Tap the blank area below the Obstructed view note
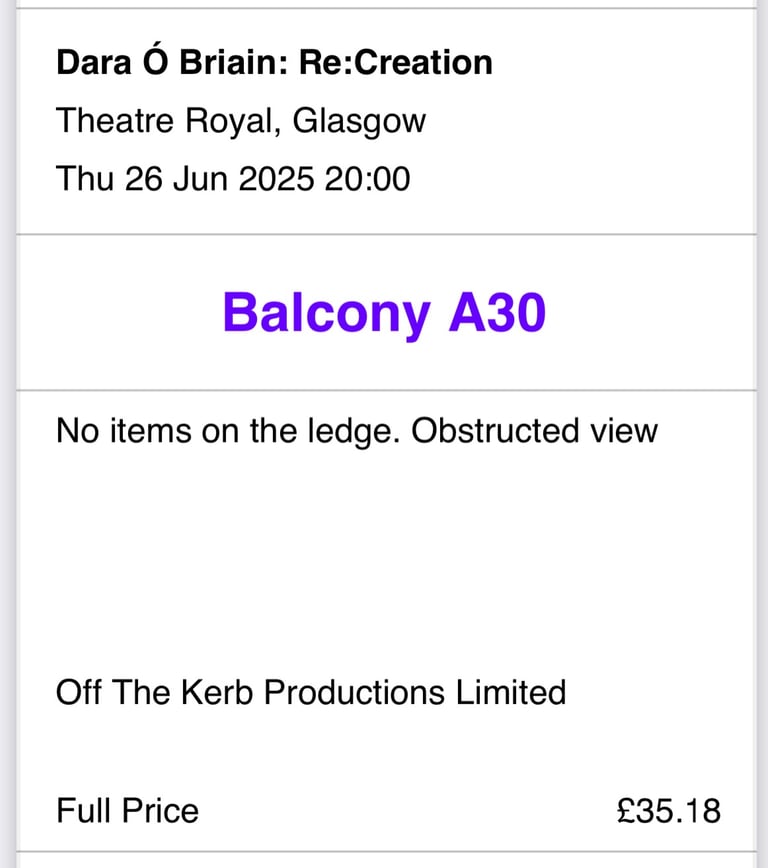Screen dimensions: 768x868 click(384, 559)
